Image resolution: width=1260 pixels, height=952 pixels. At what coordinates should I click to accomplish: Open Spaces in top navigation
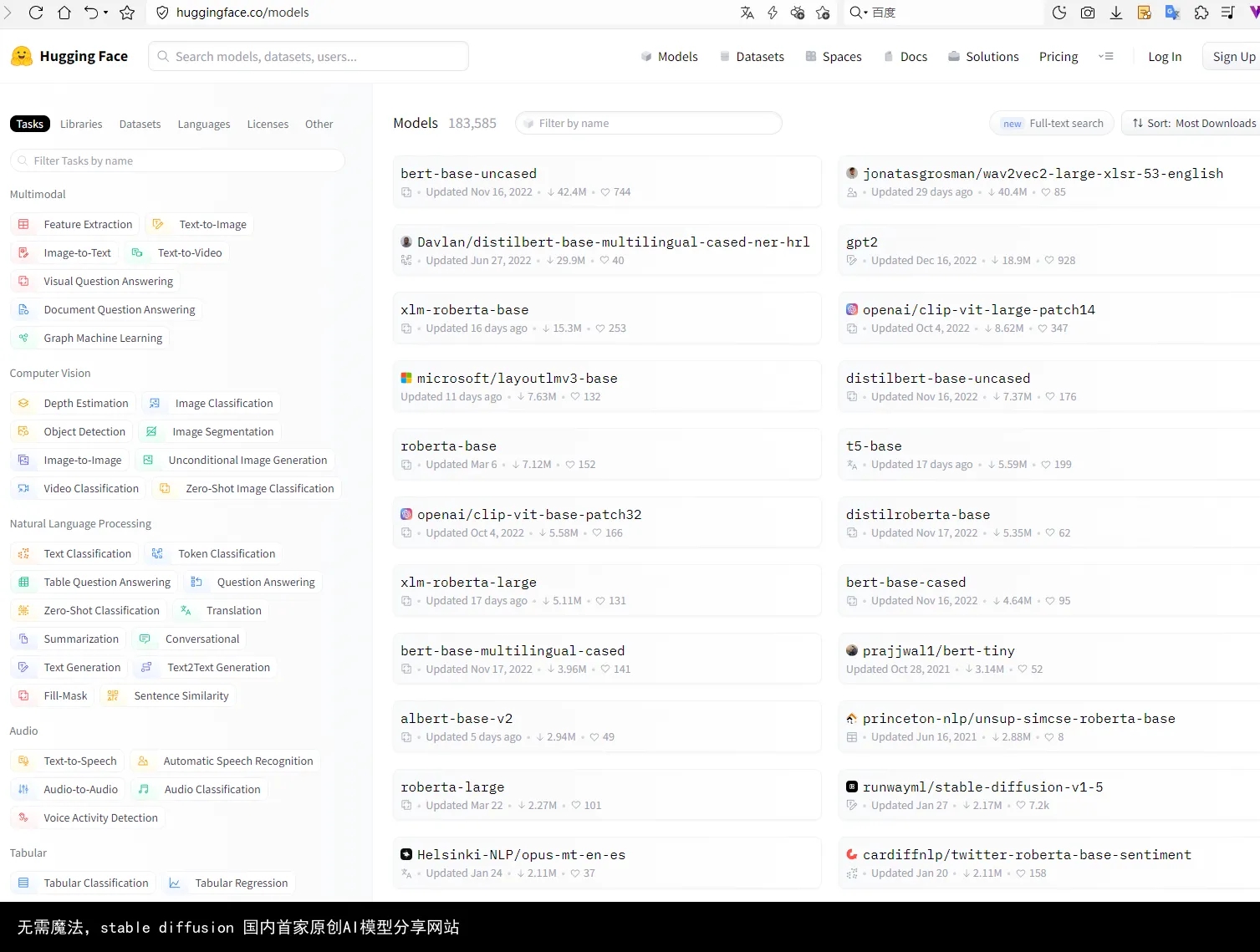click(834, 56)
